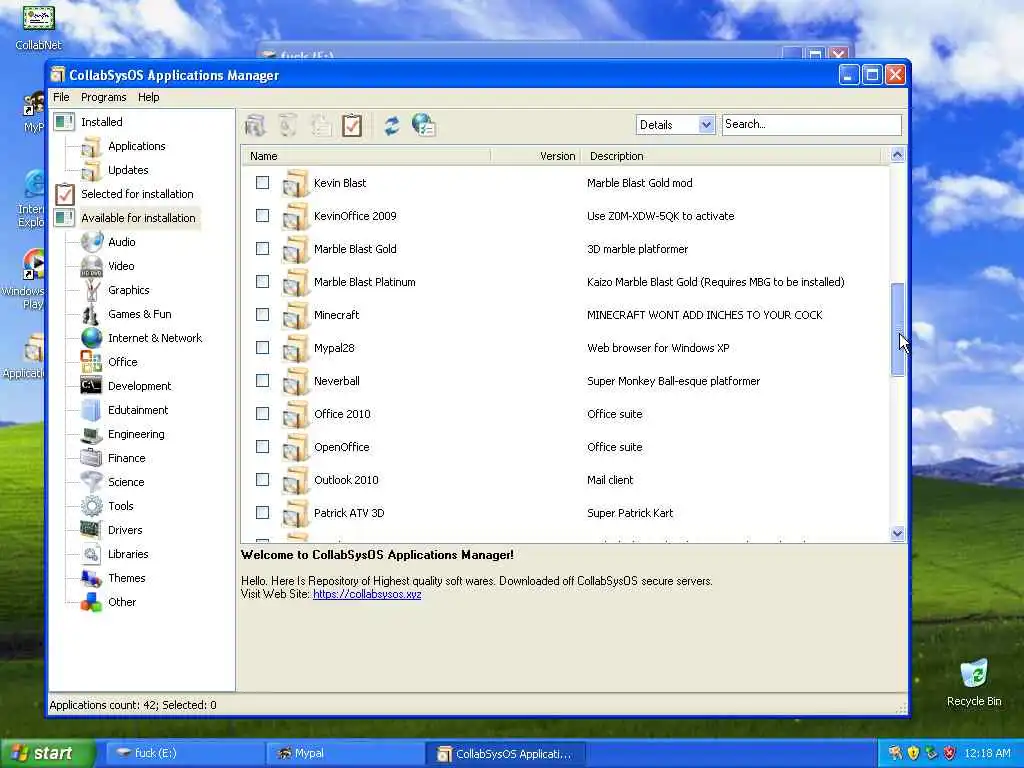Click the Search input field
Image resolution: width=1024 pixels, height=768 pixels.
pos(812,125)
